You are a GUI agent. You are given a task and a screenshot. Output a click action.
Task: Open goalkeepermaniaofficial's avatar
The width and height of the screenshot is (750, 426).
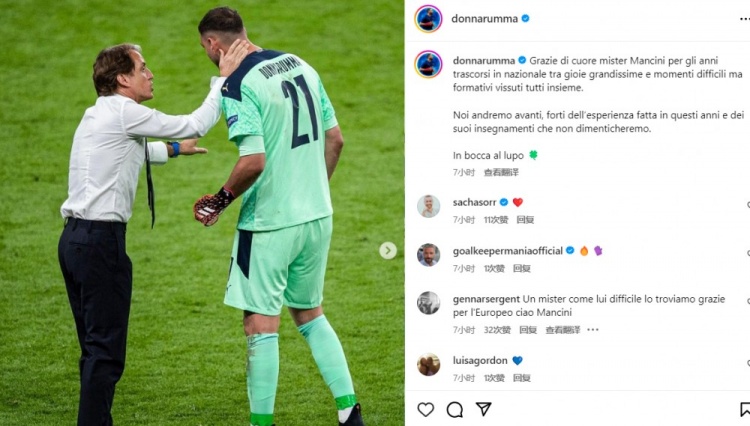click(428, 255)
